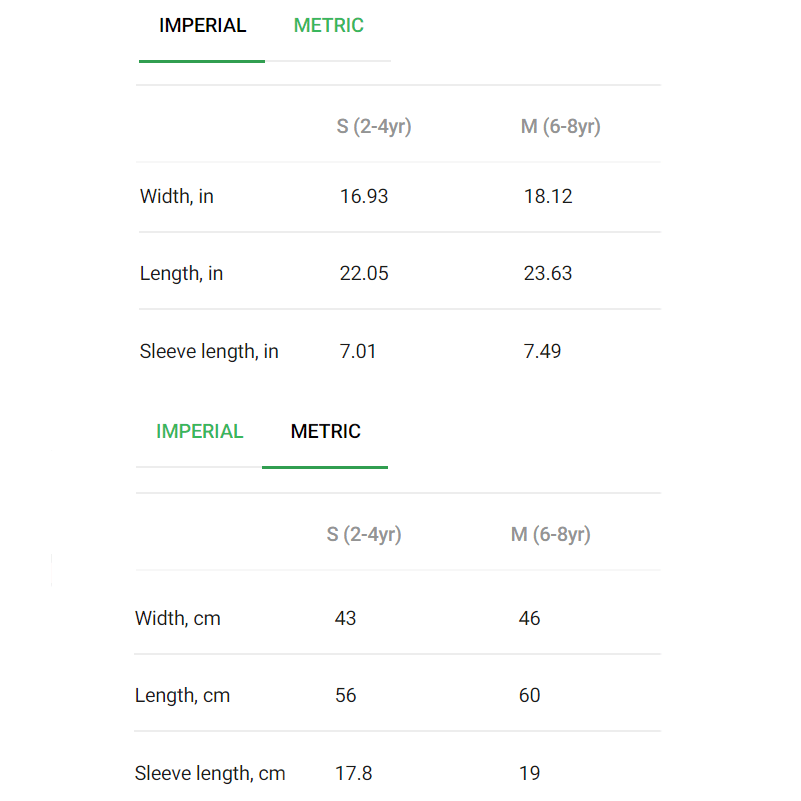Viewport: 801px width, 801px height.
Task: Select the Length, in row label
Action: point(181,274)
